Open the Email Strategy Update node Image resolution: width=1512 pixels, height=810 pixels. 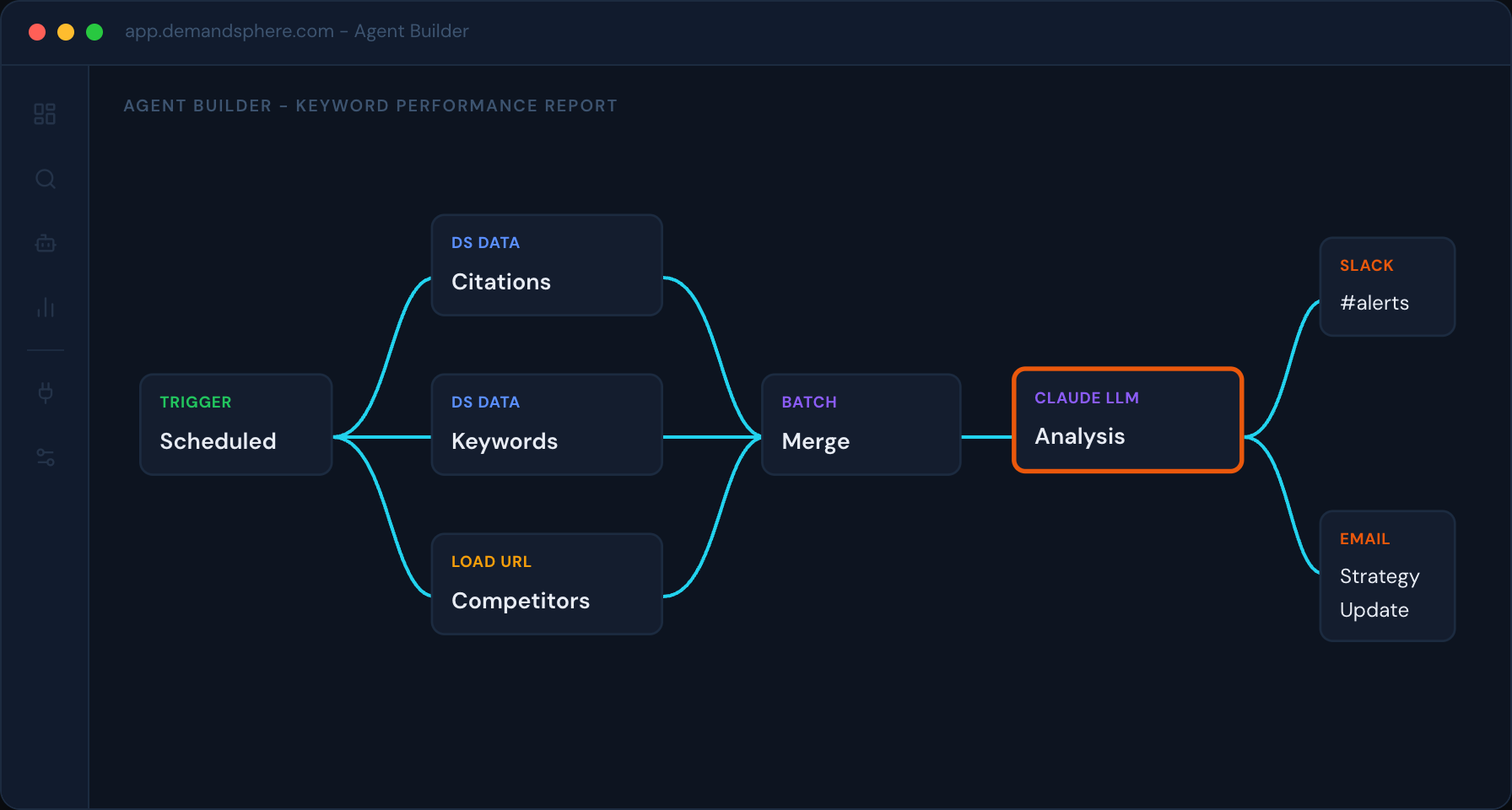pos(1387,575)
